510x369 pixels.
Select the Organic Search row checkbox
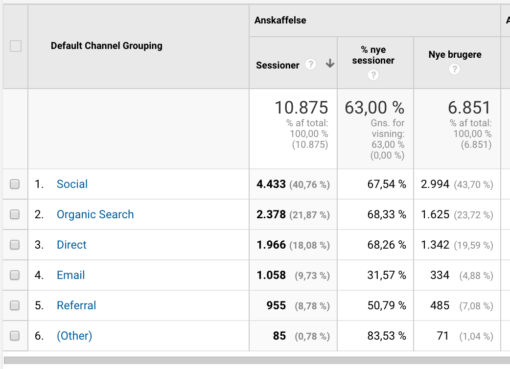(x=15, y=214)
